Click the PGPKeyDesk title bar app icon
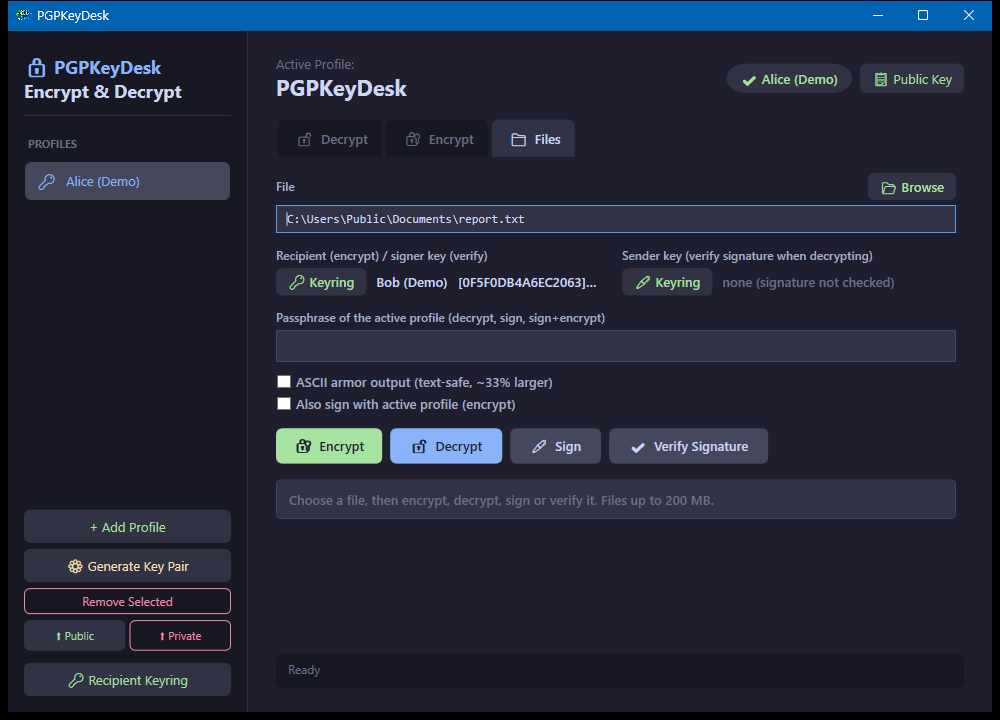 coord(24,15)
